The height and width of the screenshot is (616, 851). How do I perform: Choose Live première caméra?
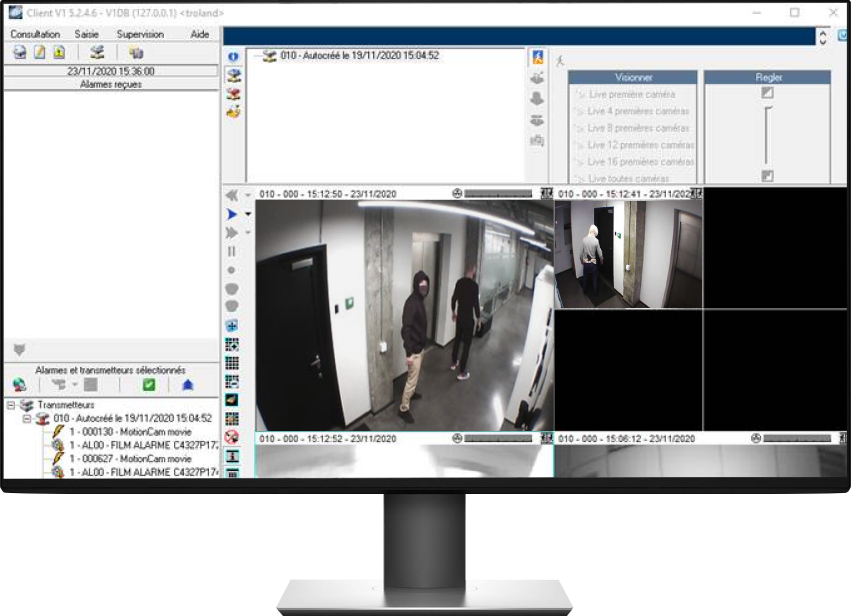pos(632,94)
